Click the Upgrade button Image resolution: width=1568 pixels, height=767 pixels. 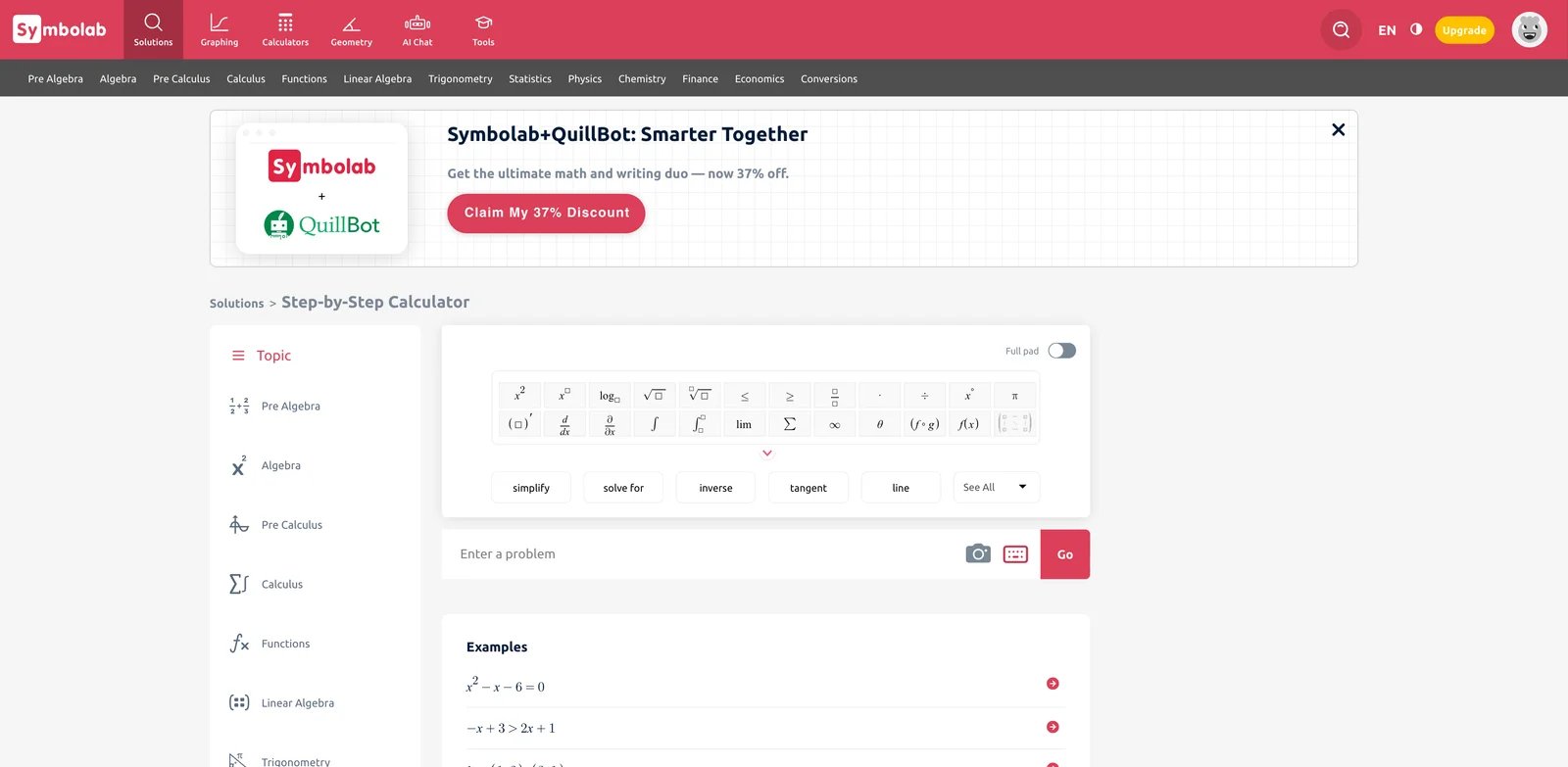[x=1464, y=30]
